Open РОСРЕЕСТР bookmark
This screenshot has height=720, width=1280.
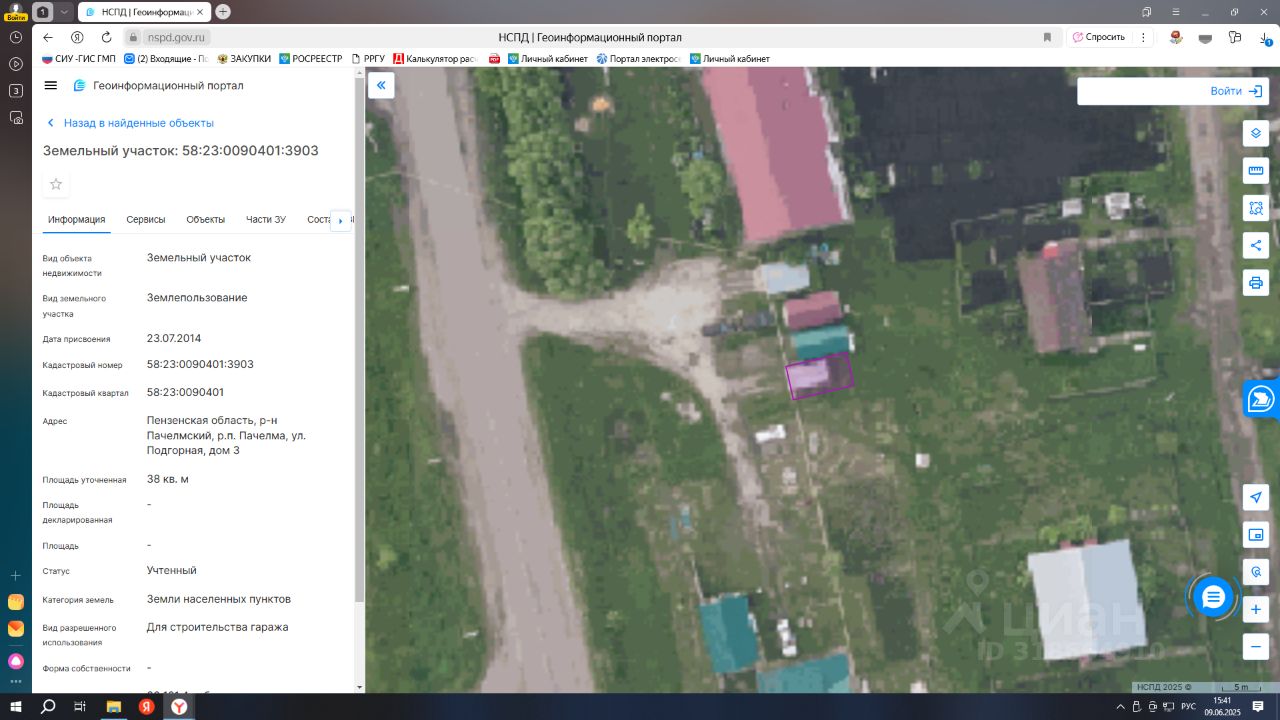[311, 59]
